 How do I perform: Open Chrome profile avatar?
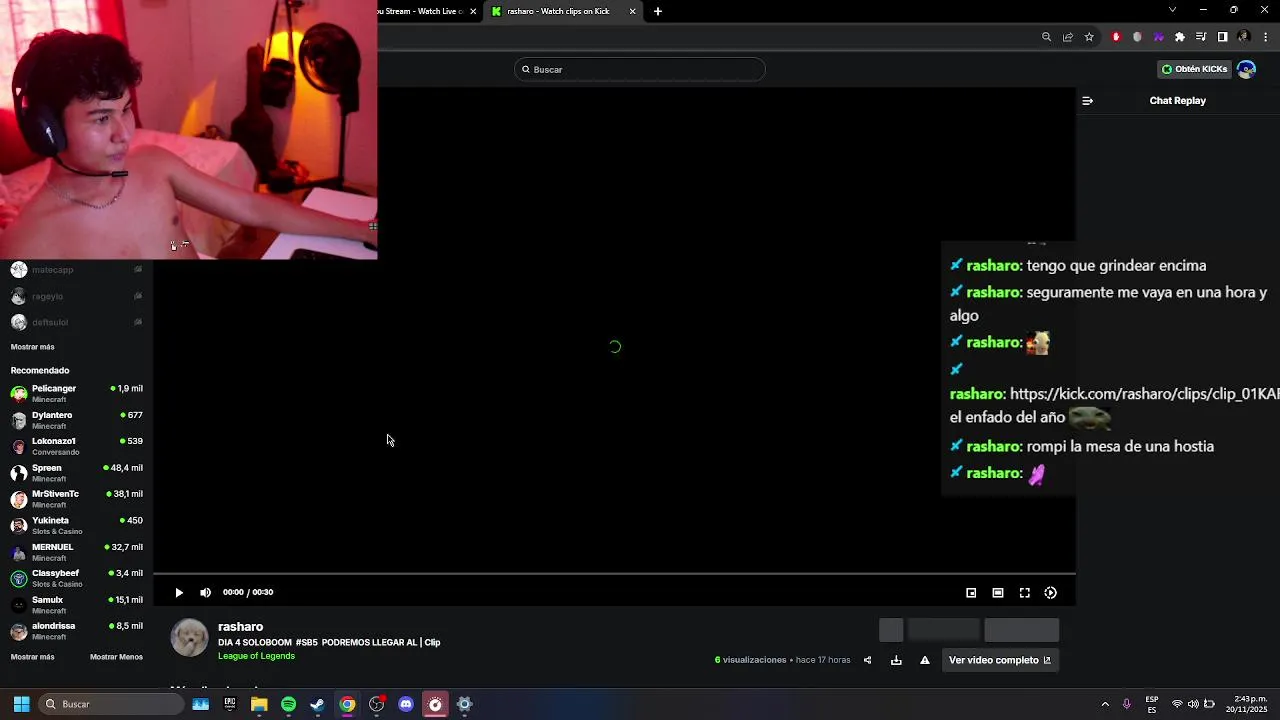(1244, 37)
